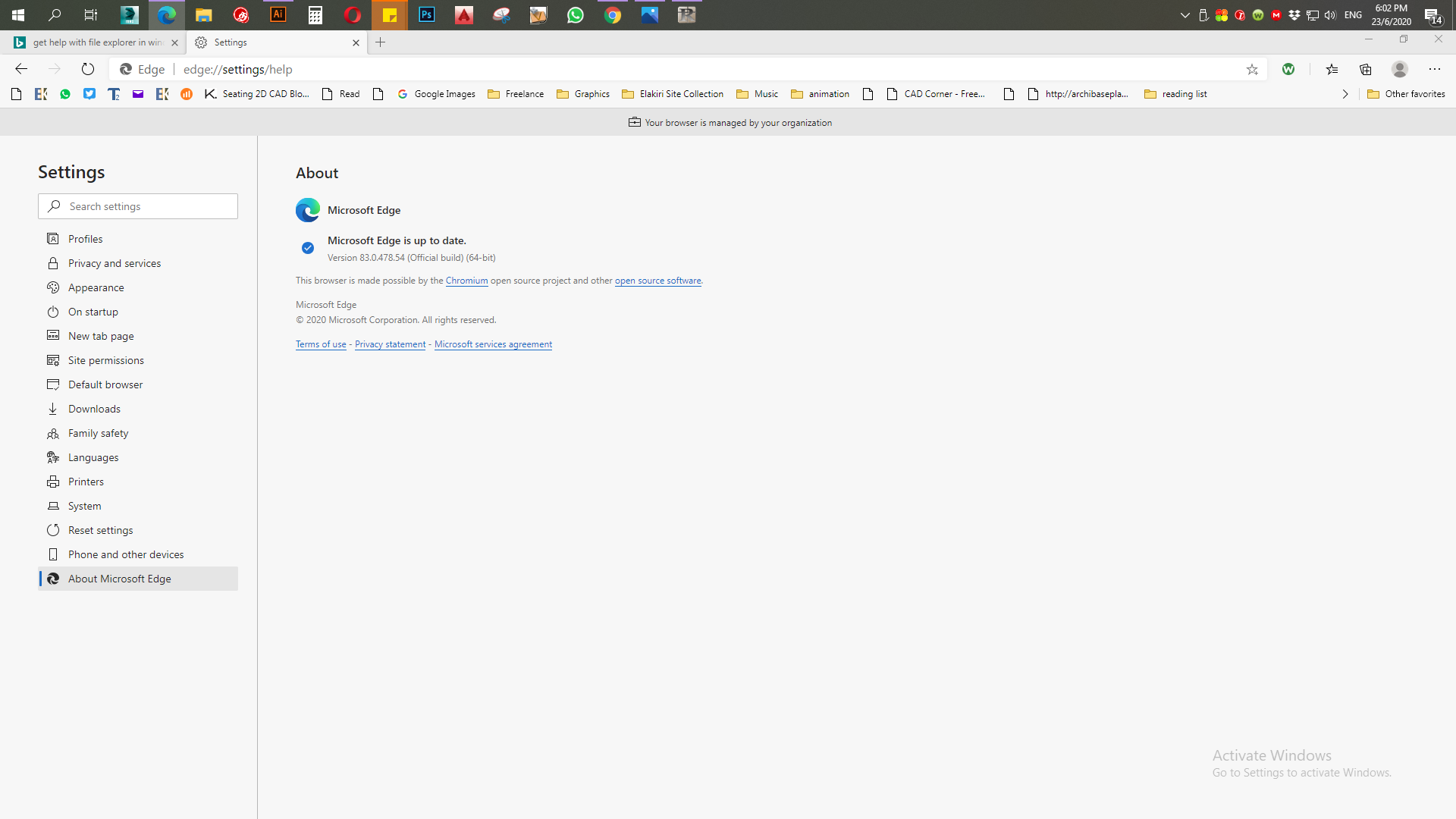Open the Chromium link

[x=466, y=281]
